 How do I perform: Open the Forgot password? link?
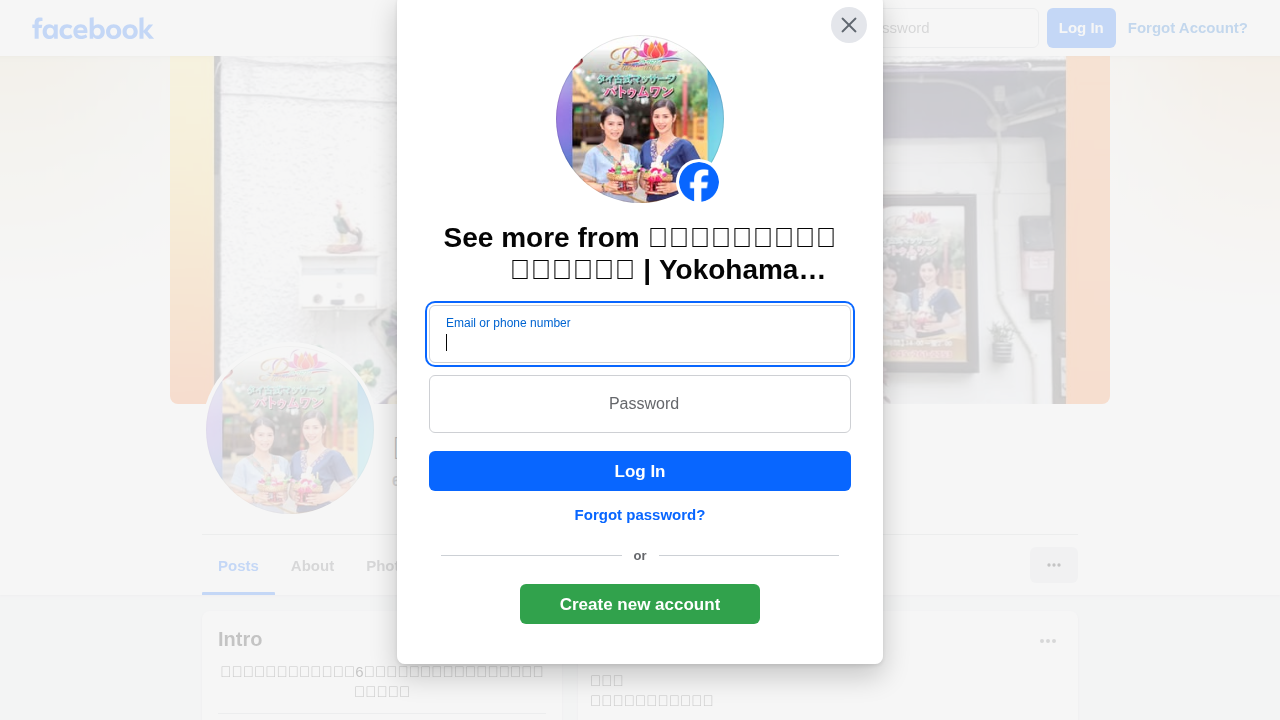click(640, 515)
